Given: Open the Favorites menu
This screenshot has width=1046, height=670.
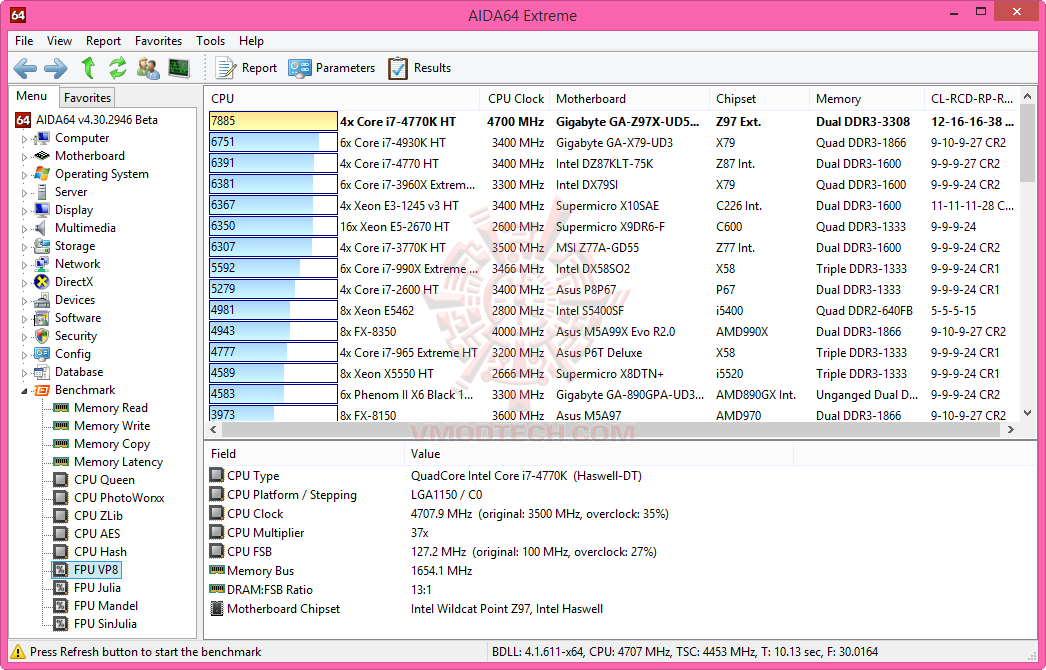Looking at the screenshot, I should [158, 41].
